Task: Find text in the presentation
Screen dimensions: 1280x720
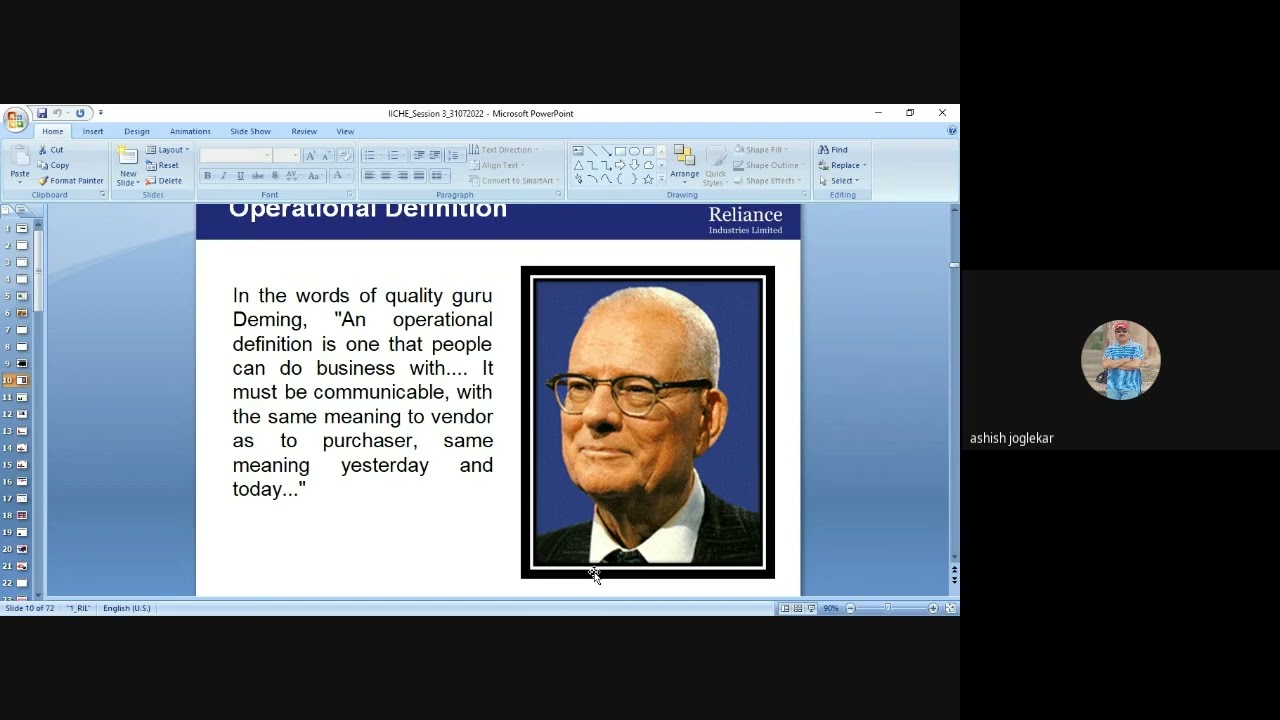Action: click(x=833, y=150)
